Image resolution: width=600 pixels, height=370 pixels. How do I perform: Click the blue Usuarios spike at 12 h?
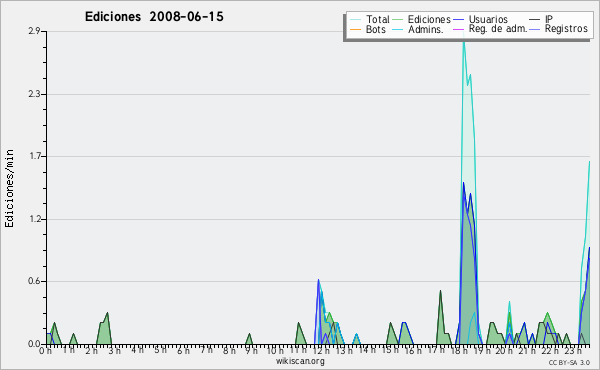pos(318,281)
